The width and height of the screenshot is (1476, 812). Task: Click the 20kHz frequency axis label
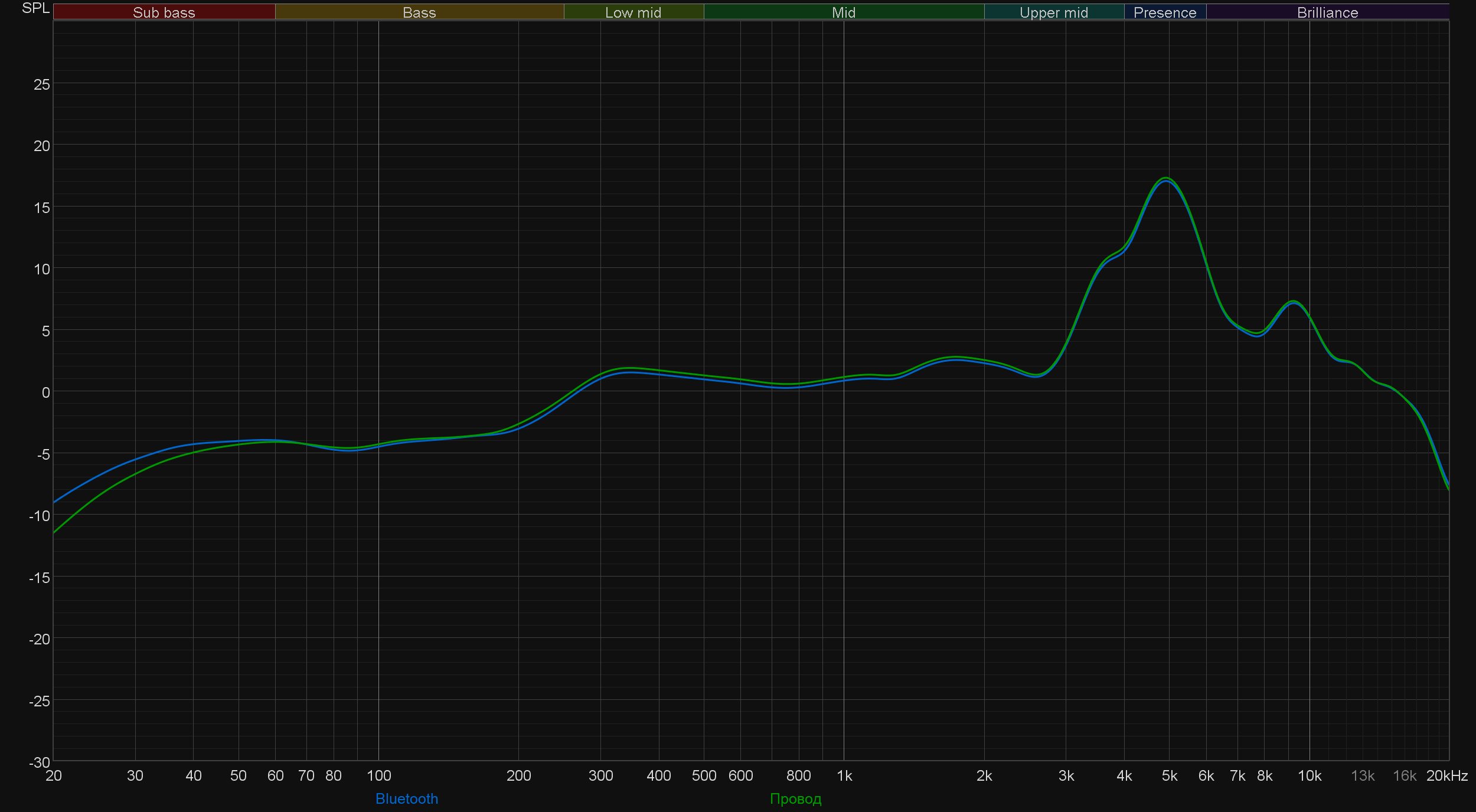pos(1446,775)
